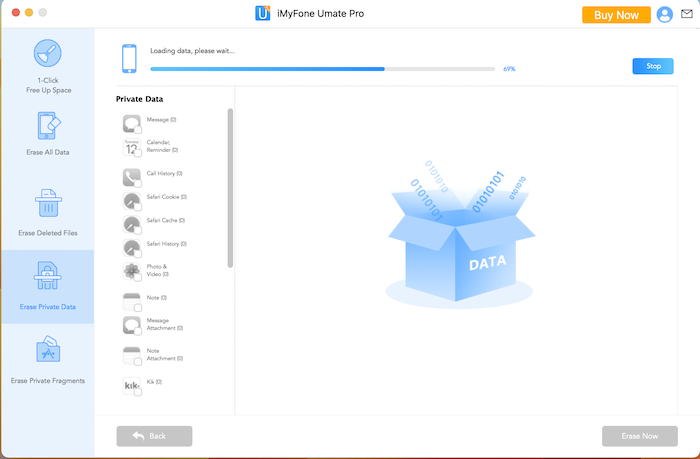
Task: Click the Photo & Video flower icon
Action: (131, 271)
